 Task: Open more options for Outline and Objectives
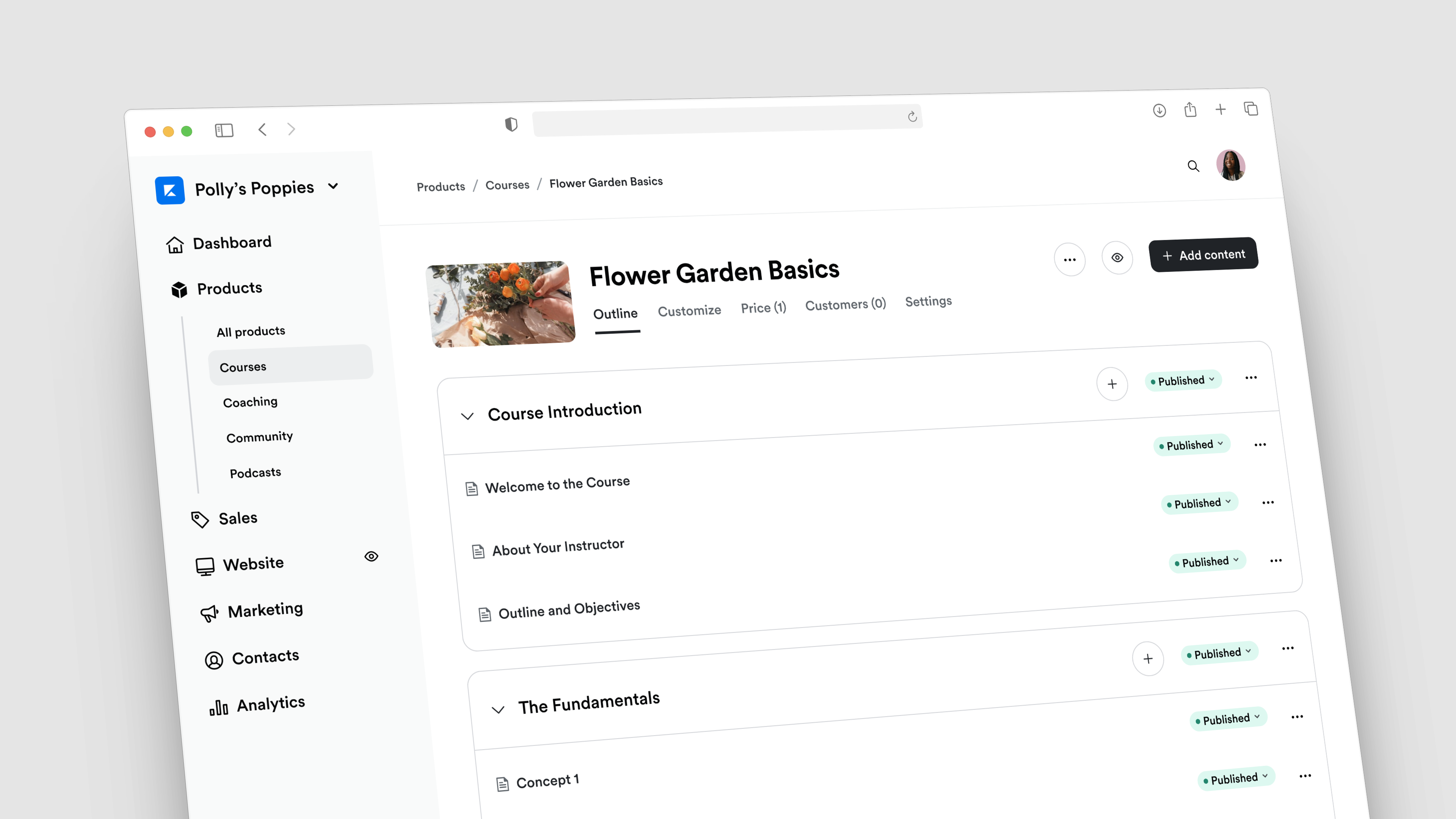pos(1276,561)
